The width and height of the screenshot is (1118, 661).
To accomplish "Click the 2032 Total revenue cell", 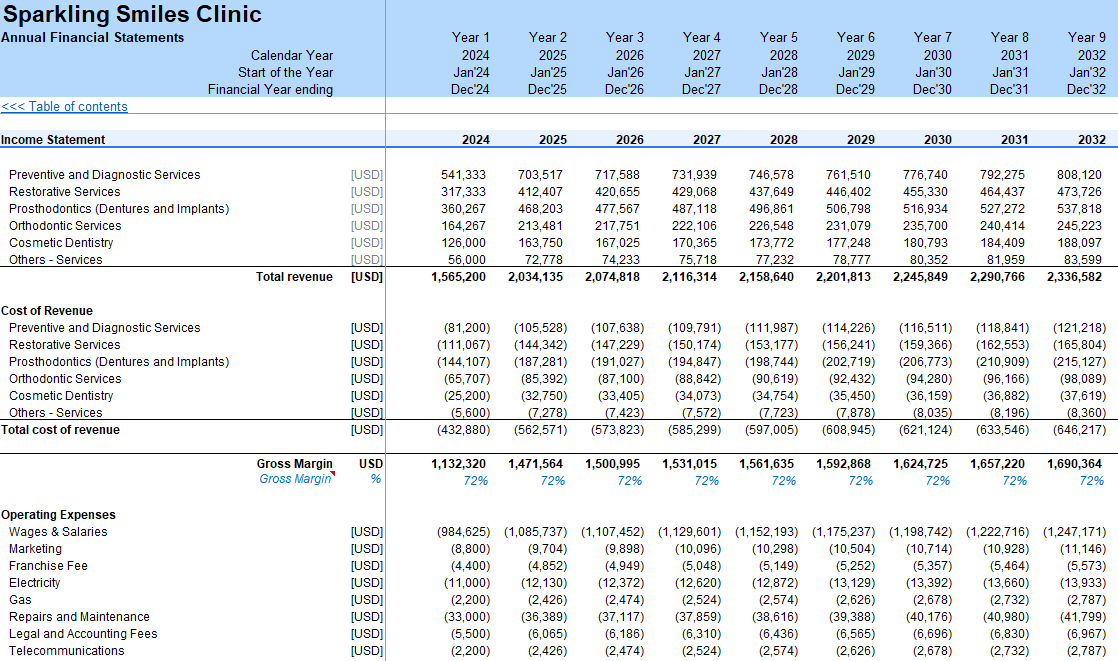I will click(x=1076, y=277).
